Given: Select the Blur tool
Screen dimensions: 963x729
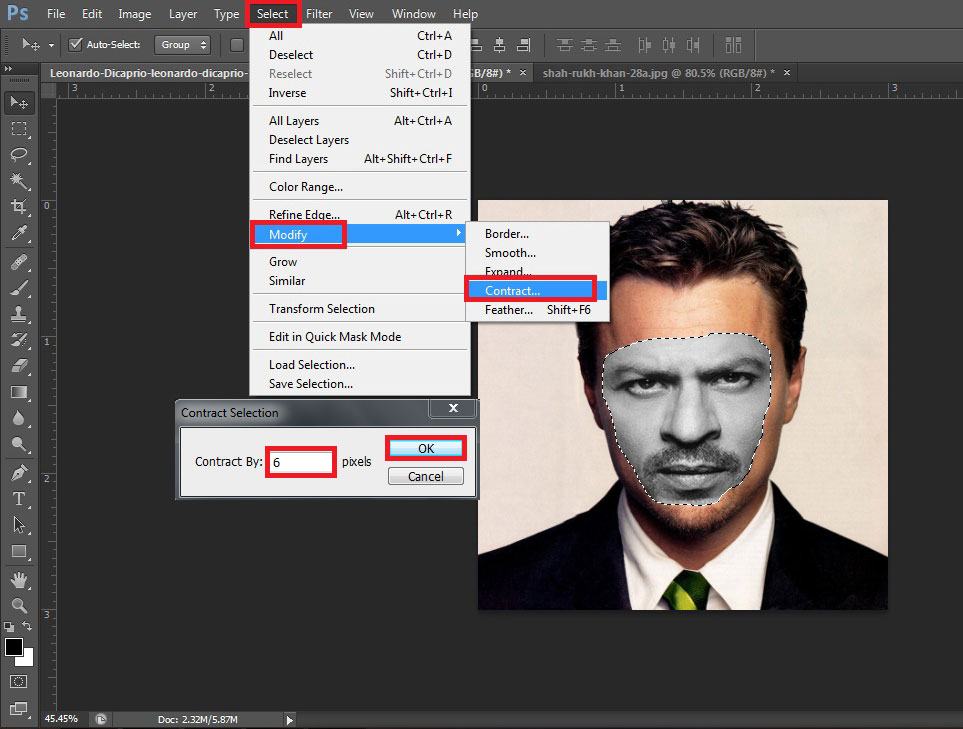Looking at the screenshot, I should click(x=19, y=418).
